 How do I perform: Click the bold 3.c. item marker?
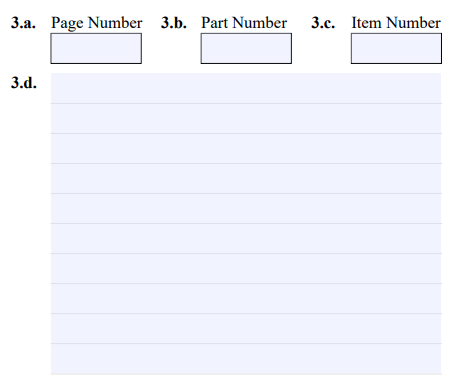[323, 23]
